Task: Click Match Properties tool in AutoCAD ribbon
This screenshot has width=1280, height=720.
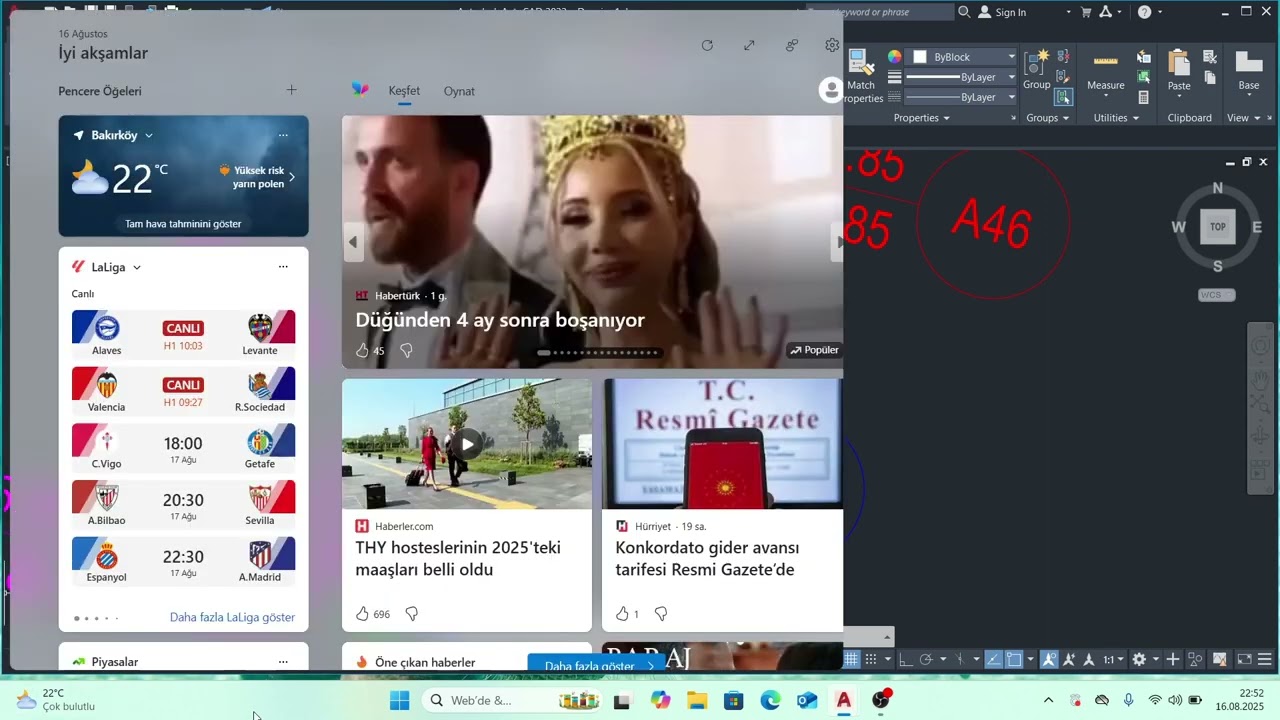Action: tap(861, 74)
